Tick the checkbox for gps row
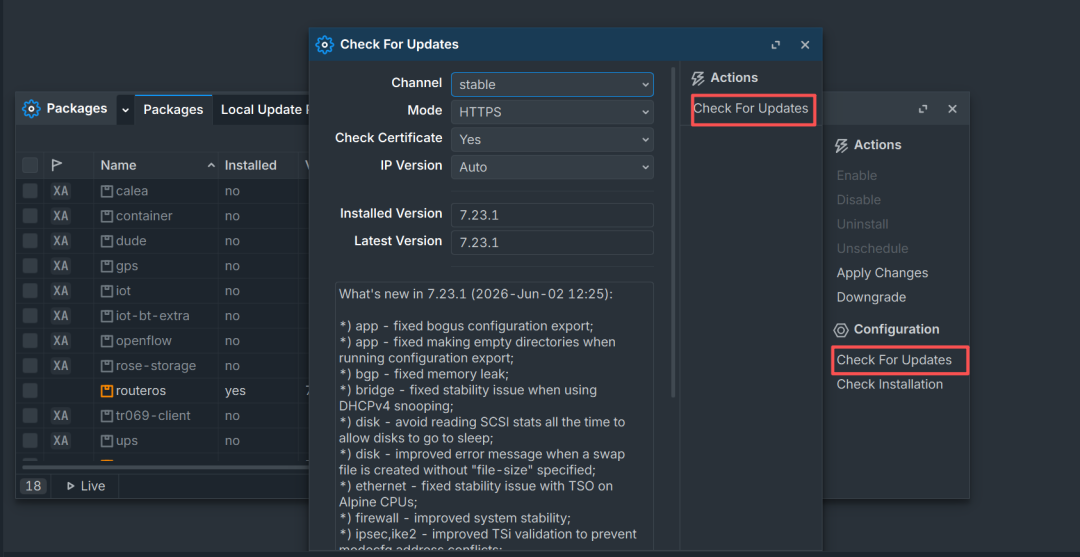The height and width of the screenshot is (557, 1080). pyautogui.click(x=30, y=266)
